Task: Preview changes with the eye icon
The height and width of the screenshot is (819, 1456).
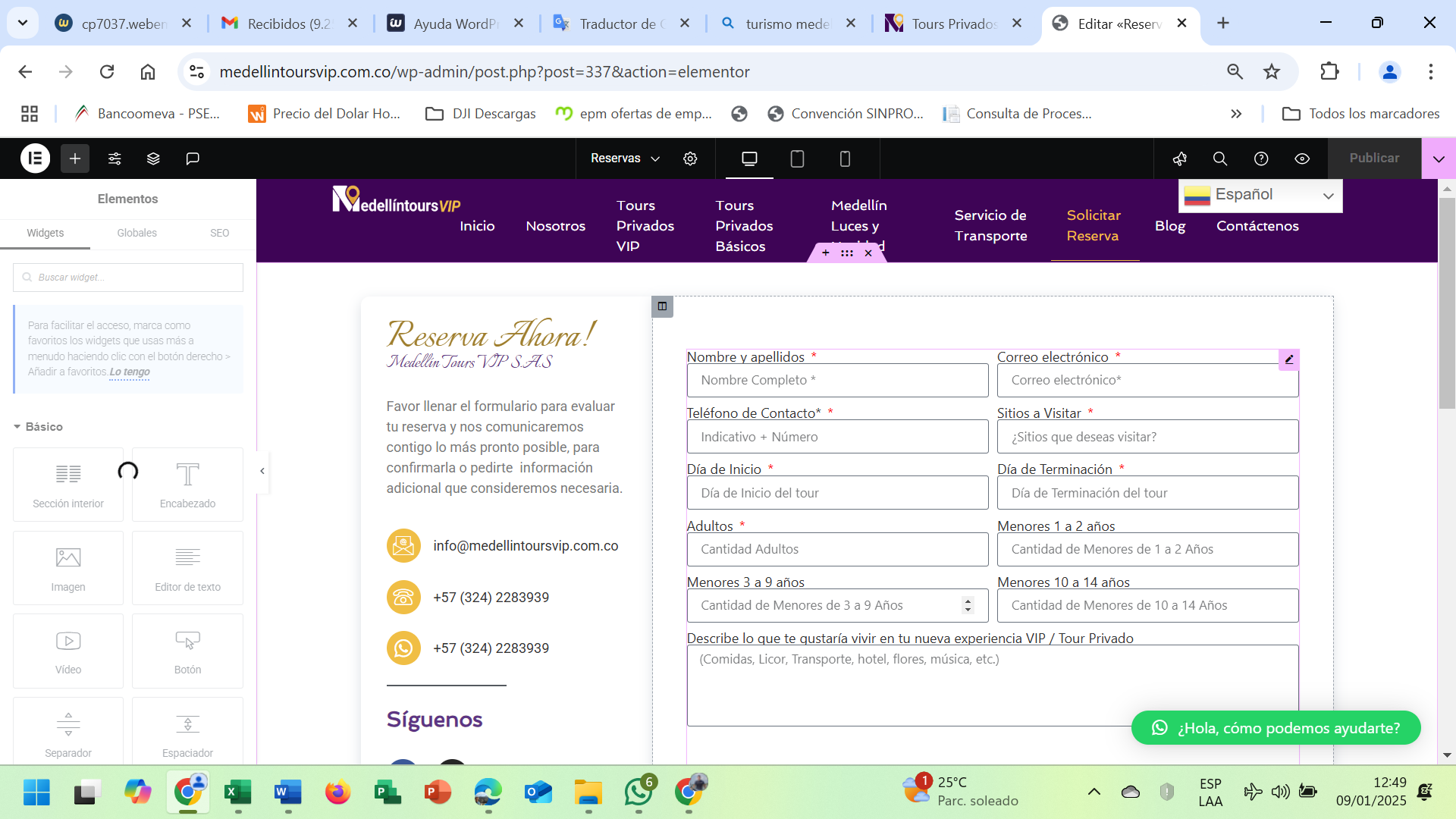Action: point(1302,158)
